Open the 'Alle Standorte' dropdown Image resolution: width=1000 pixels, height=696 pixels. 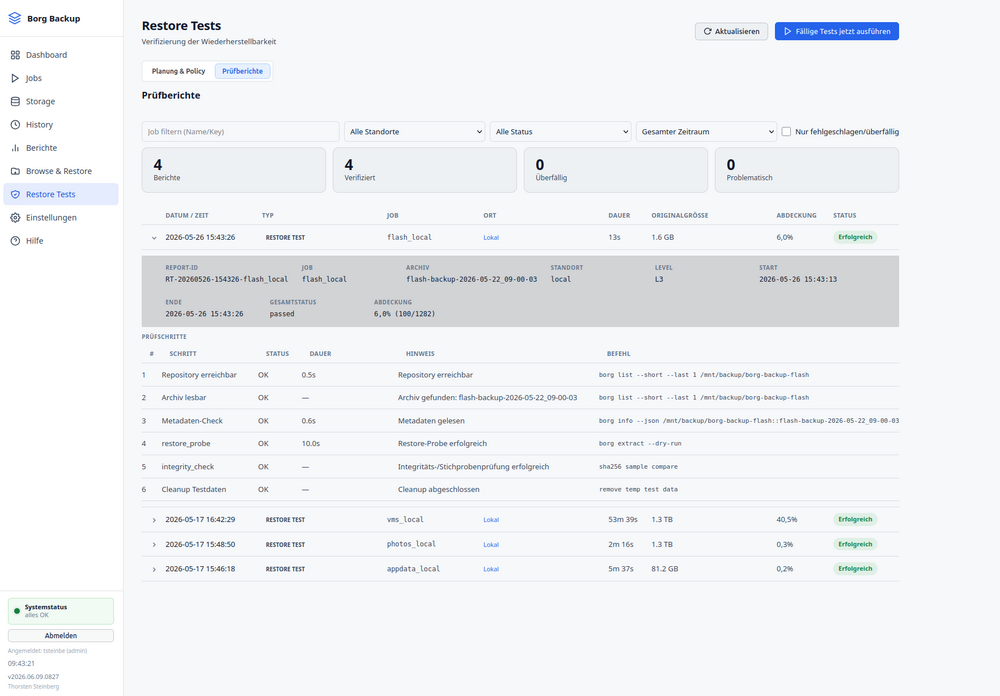click(x=415, y=131)
